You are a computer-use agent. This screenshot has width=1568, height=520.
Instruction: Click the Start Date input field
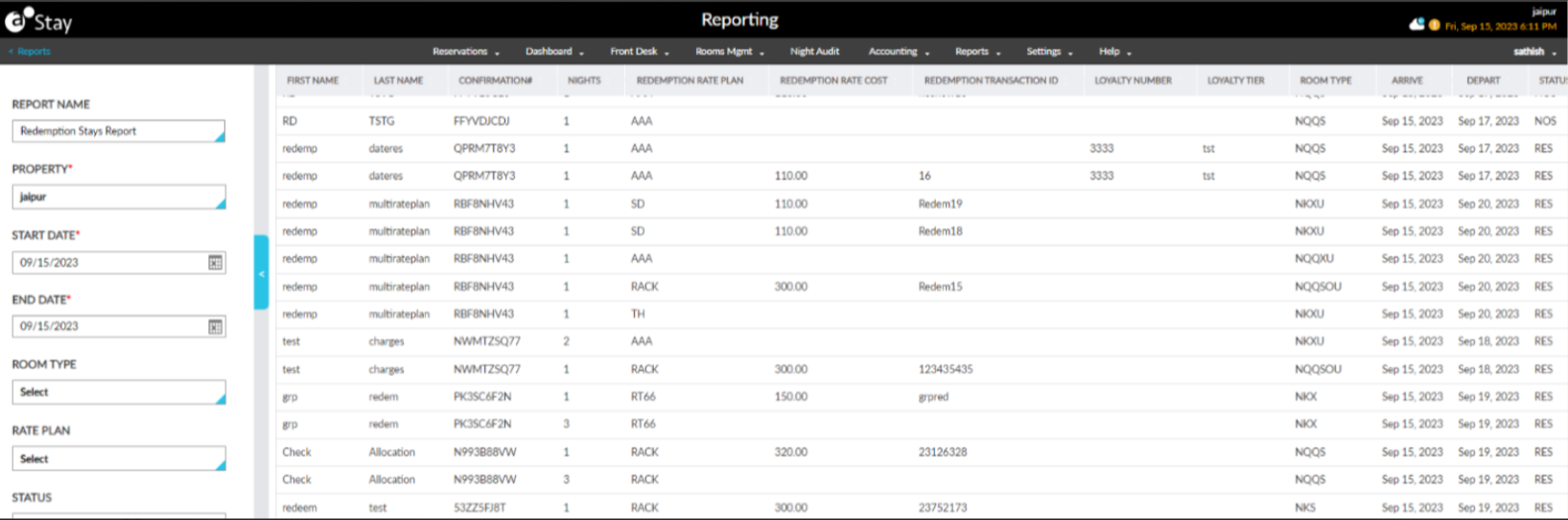[107, 263]
